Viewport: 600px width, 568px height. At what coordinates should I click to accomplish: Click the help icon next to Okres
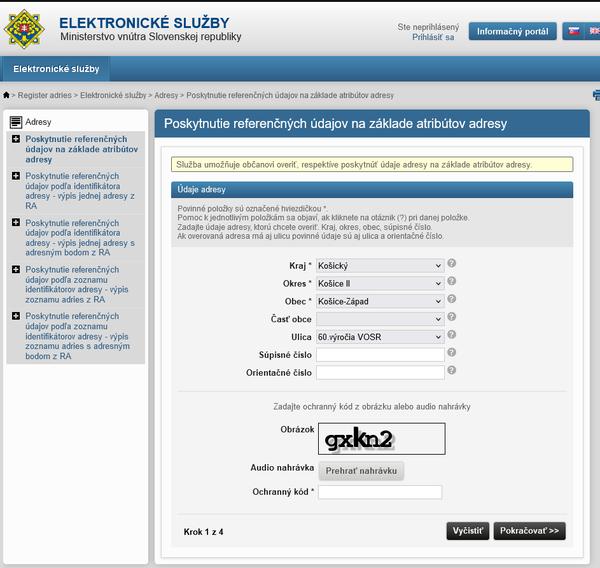(452, 282)
